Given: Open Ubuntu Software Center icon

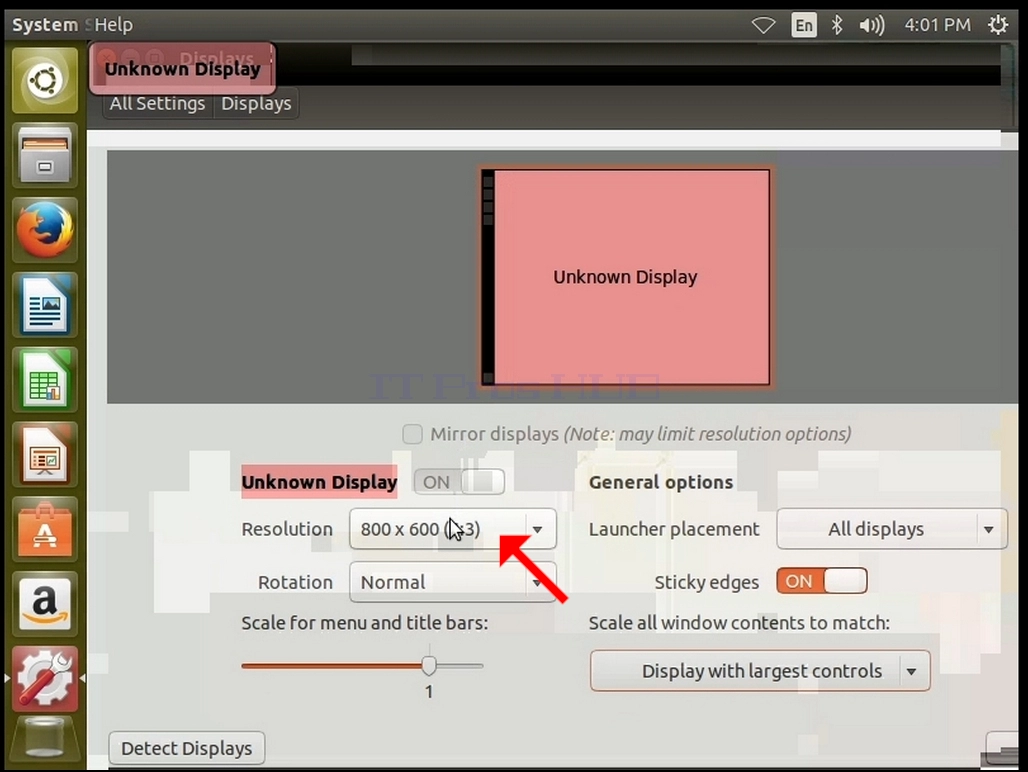Looking at the screenshot, I should [x=45, y=530].
